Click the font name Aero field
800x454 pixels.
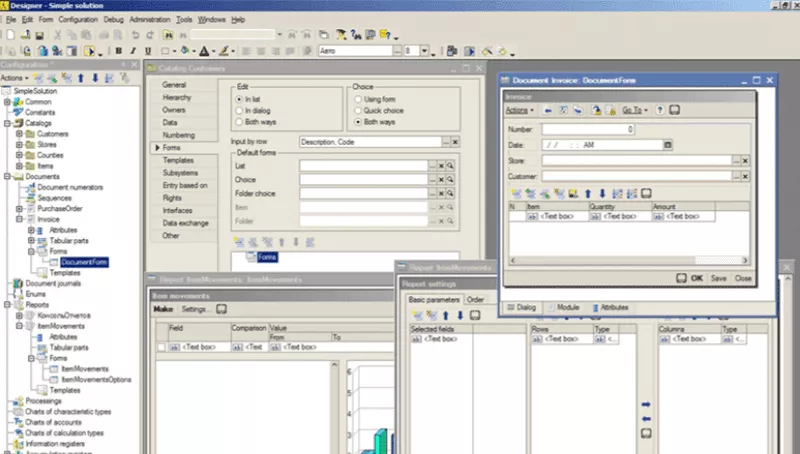[356, 51]
